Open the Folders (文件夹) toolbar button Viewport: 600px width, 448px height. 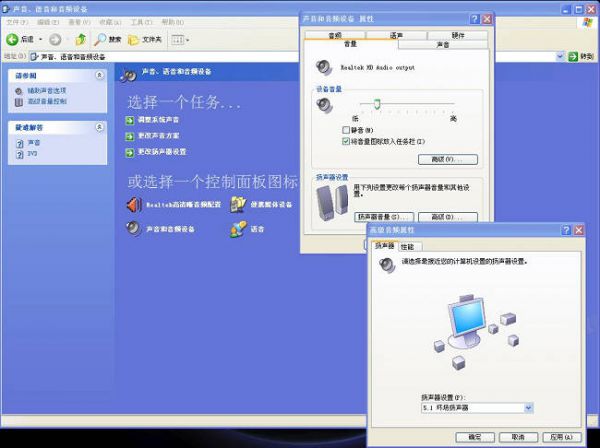pos(145,39)
